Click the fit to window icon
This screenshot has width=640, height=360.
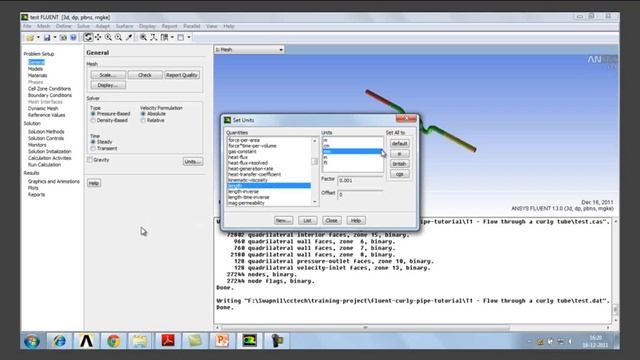click(143, 38)
